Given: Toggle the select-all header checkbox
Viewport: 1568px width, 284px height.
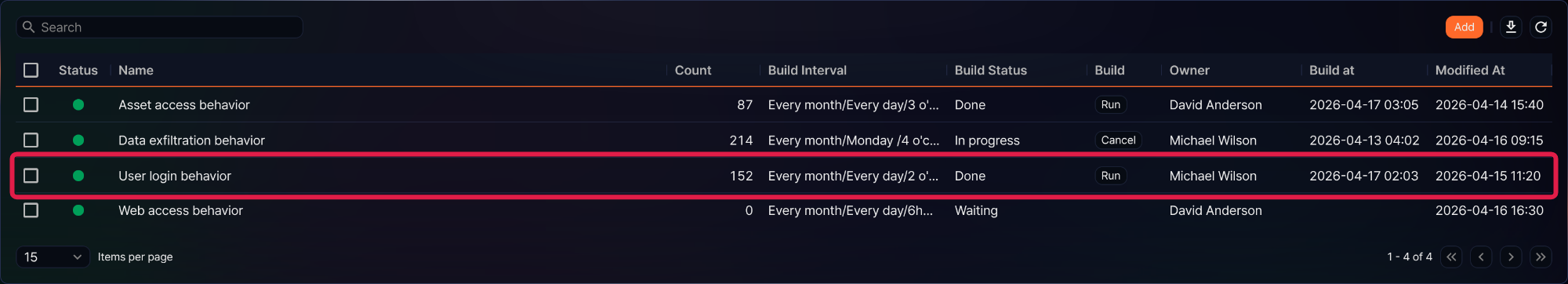Looking at the screenshot, I should [31, 71].
